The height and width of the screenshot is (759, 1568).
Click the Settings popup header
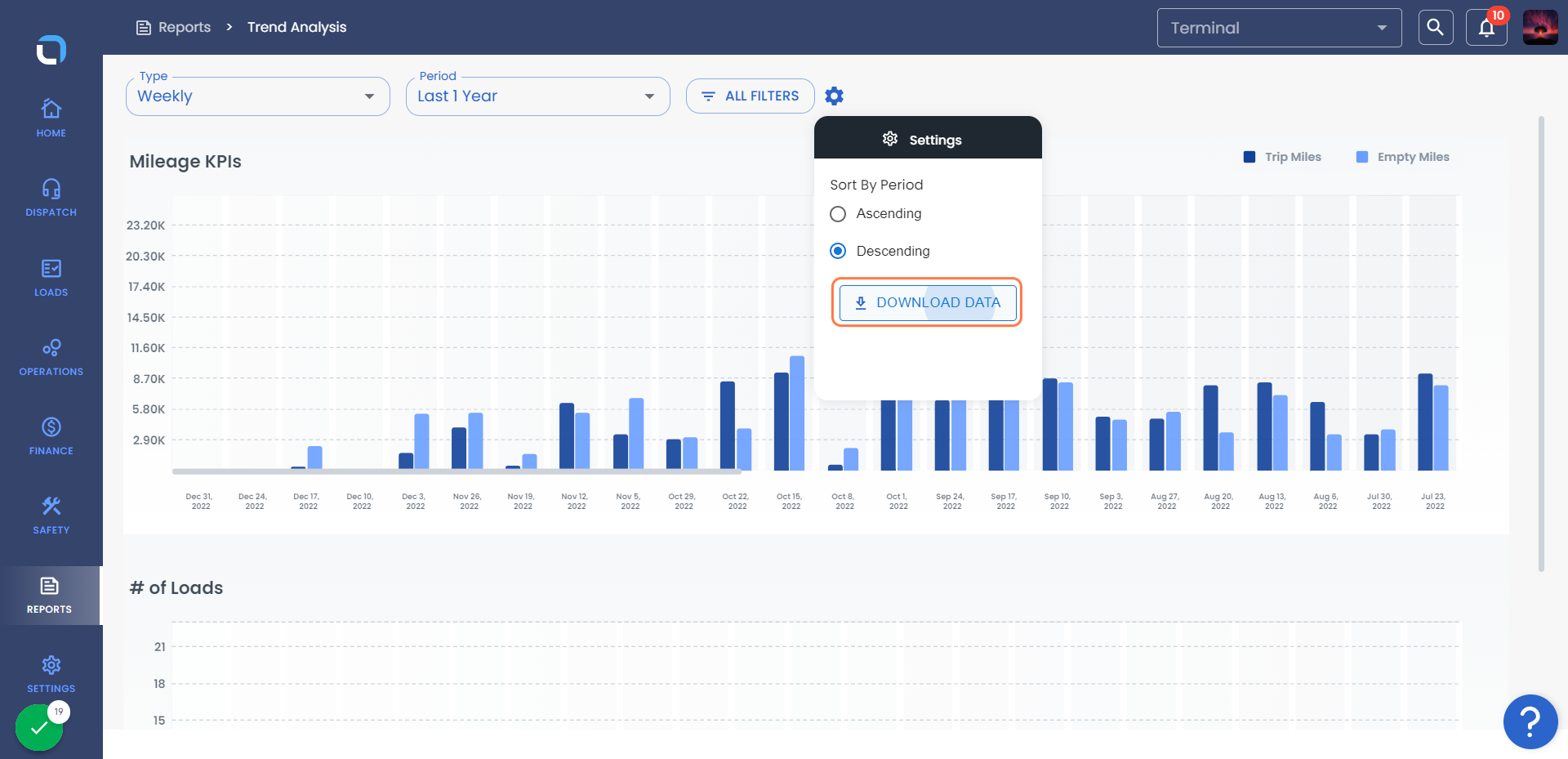click(928, 139)
